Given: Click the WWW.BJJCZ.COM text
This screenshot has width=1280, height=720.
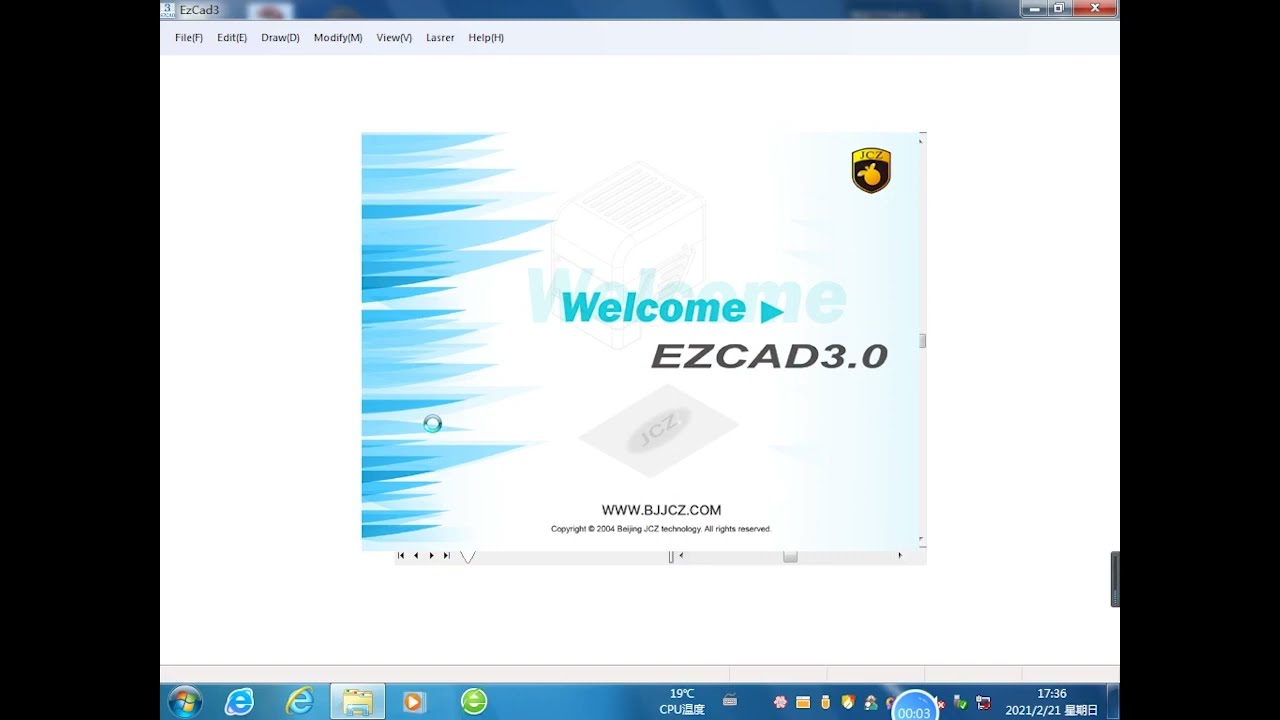Looking at the screenshot, I should click(x=661, y=510).
